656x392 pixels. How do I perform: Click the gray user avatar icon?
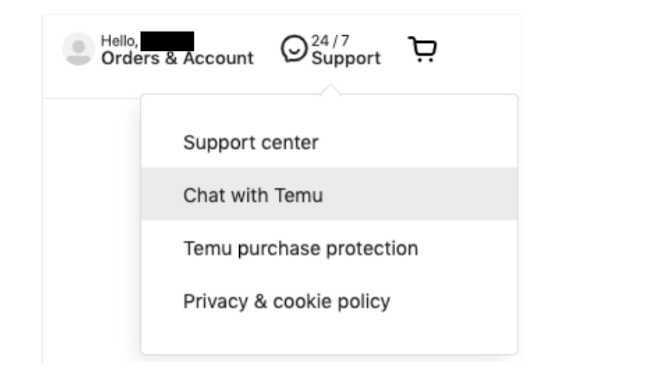79,49
